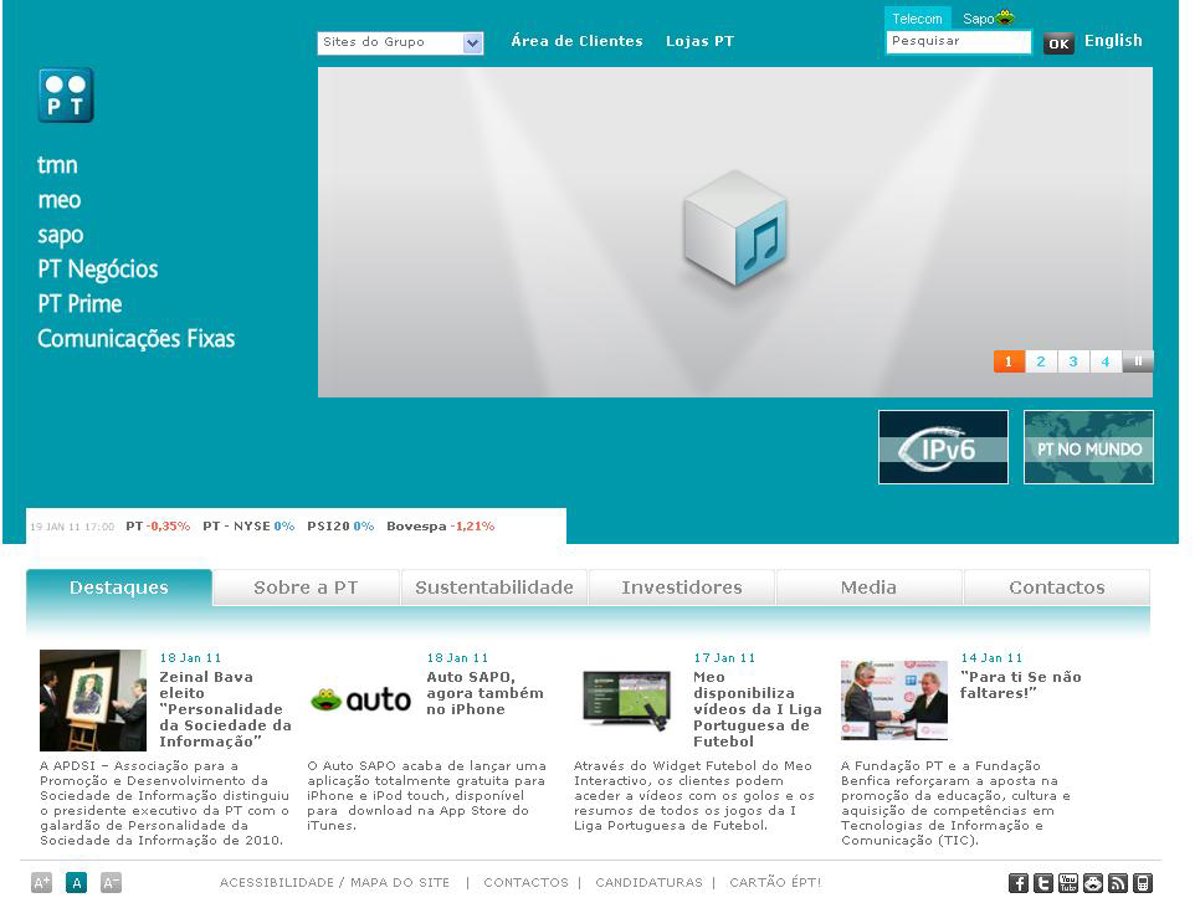Click the RSS feed icon

(1118, 883)
